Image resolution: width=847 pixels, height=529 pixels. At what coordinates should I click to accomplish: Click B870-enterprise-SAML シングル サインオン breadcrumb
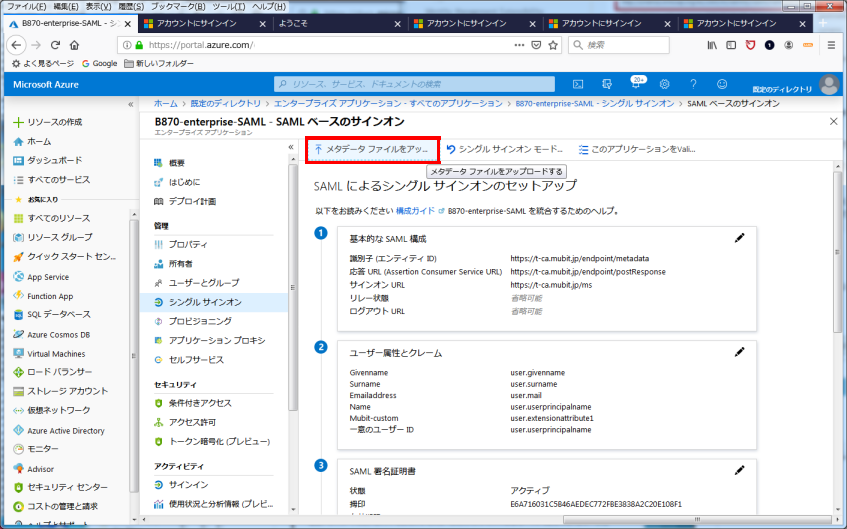pos(595,103)
